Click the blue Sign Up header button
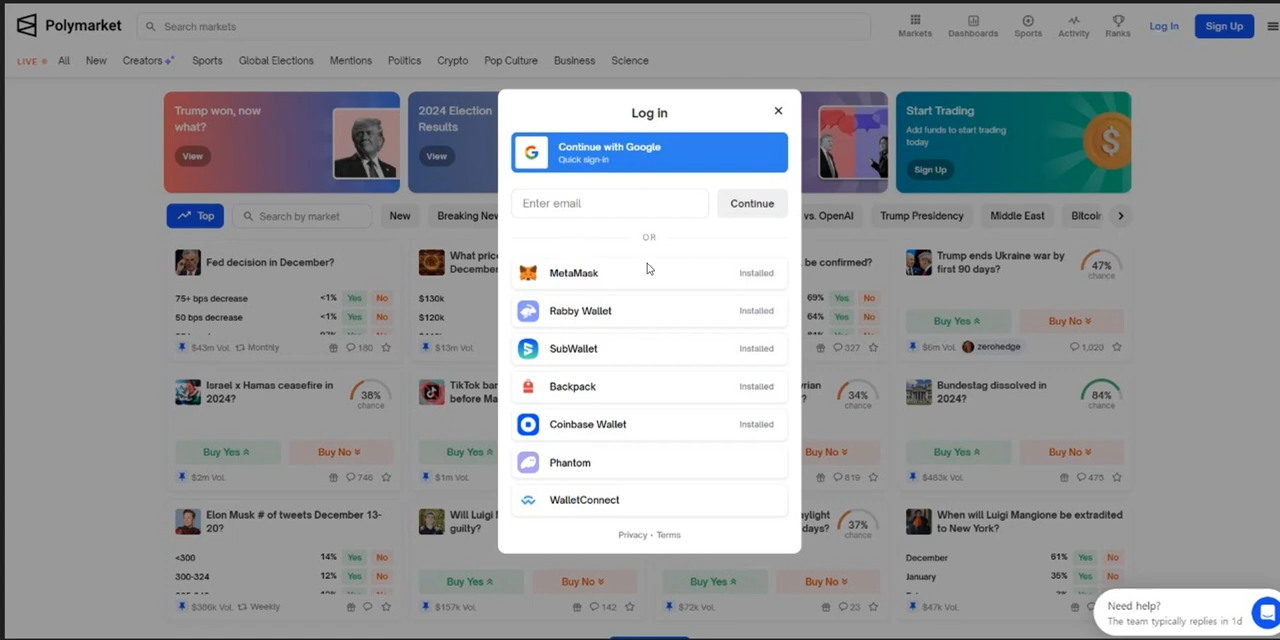 [x=1224, y=26]
